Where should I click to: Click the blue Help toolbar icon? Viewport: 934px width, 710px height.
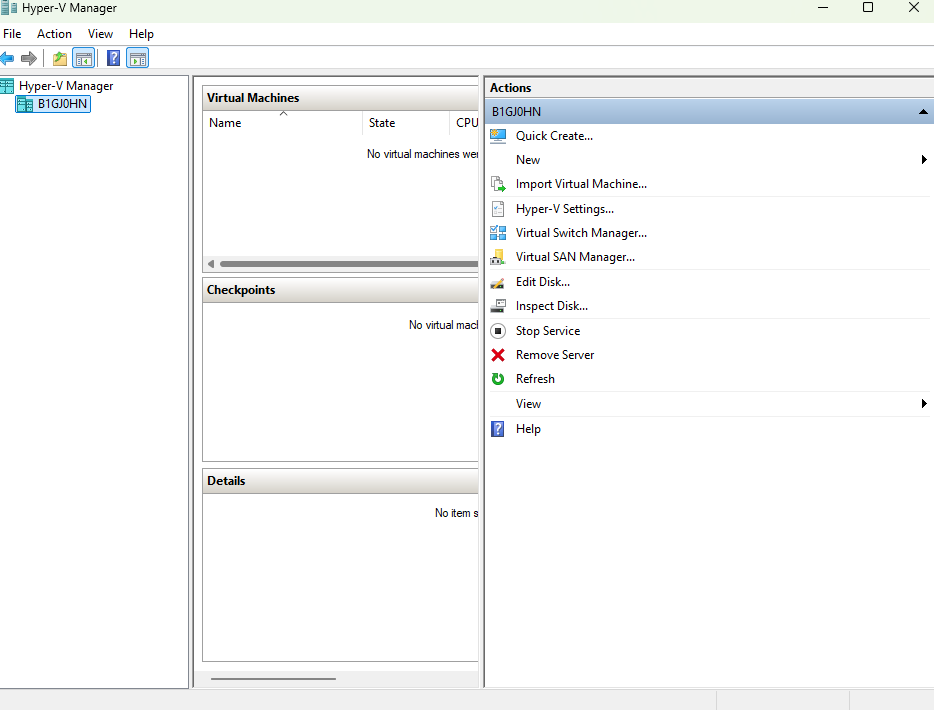(113, 58)
